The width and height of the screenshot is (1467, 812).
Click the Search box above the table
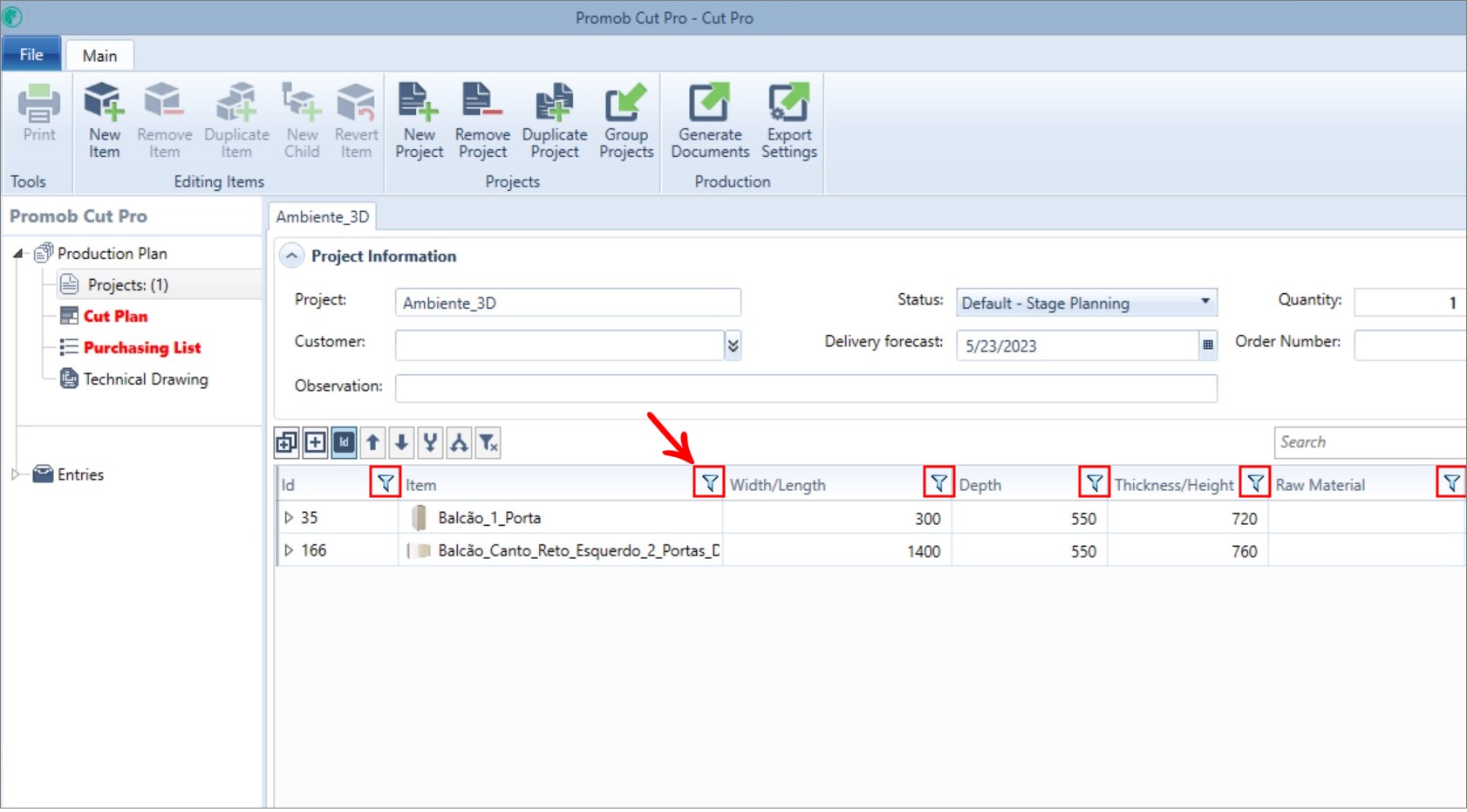(1369, 443)
